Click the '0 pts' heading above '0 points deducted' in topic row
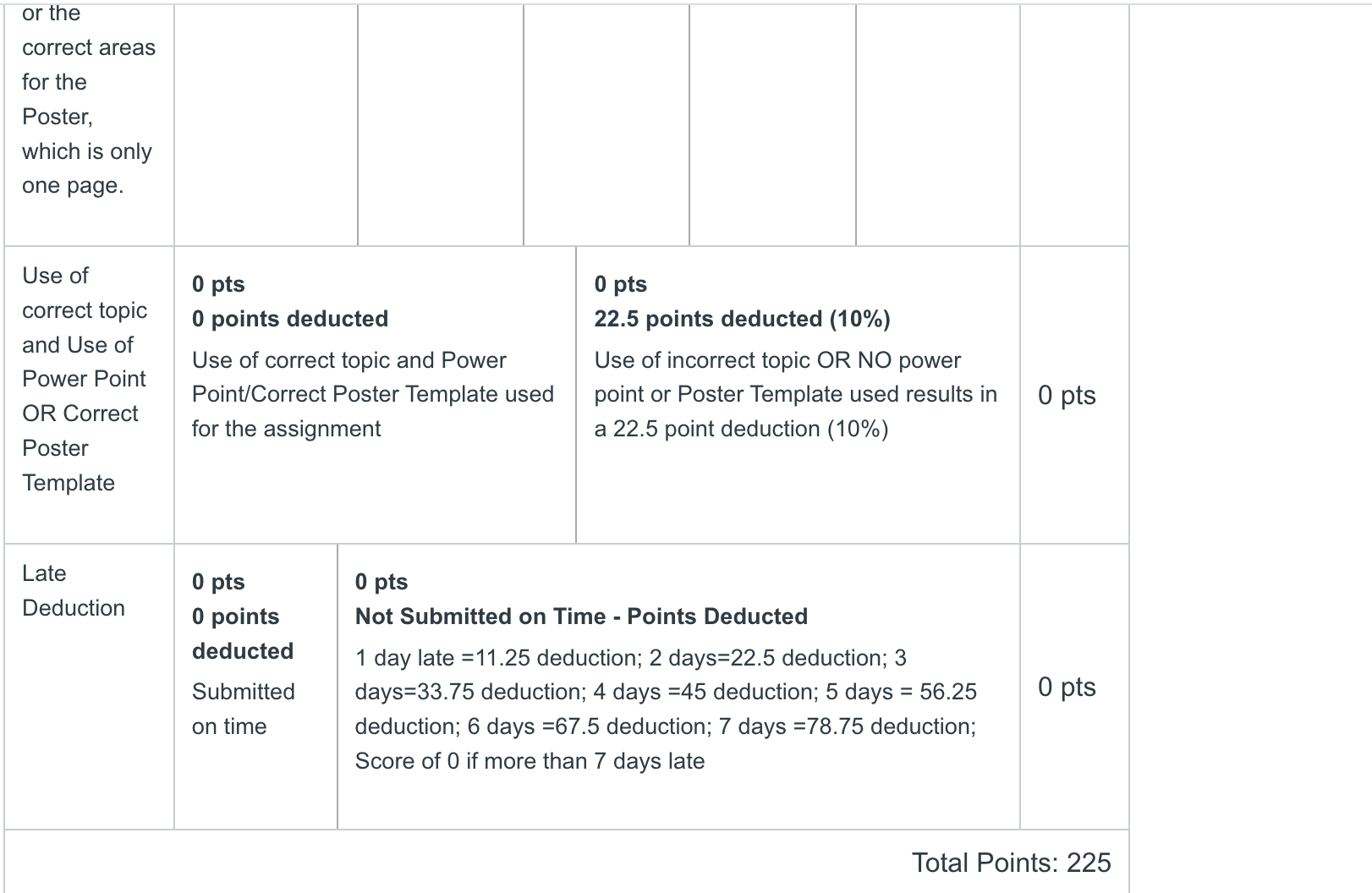Image resolution: width=1372 pixels, height=893 pixels. coord(218,284)
